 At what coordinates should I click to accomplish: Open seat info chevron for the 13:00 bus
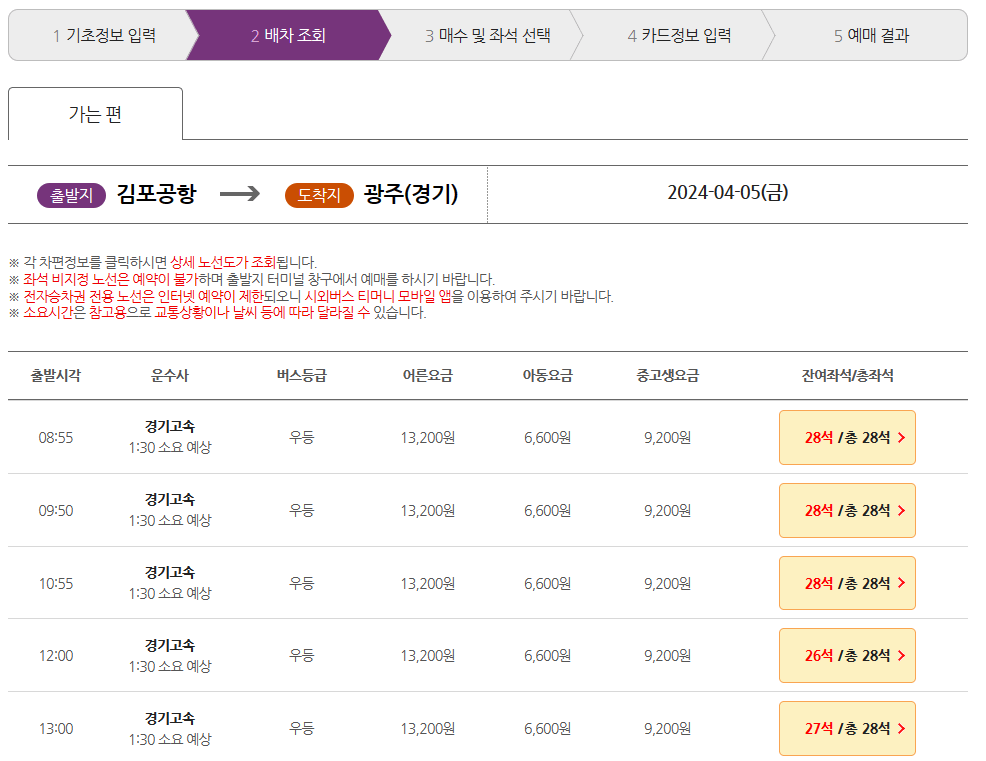tap(903, 728)
